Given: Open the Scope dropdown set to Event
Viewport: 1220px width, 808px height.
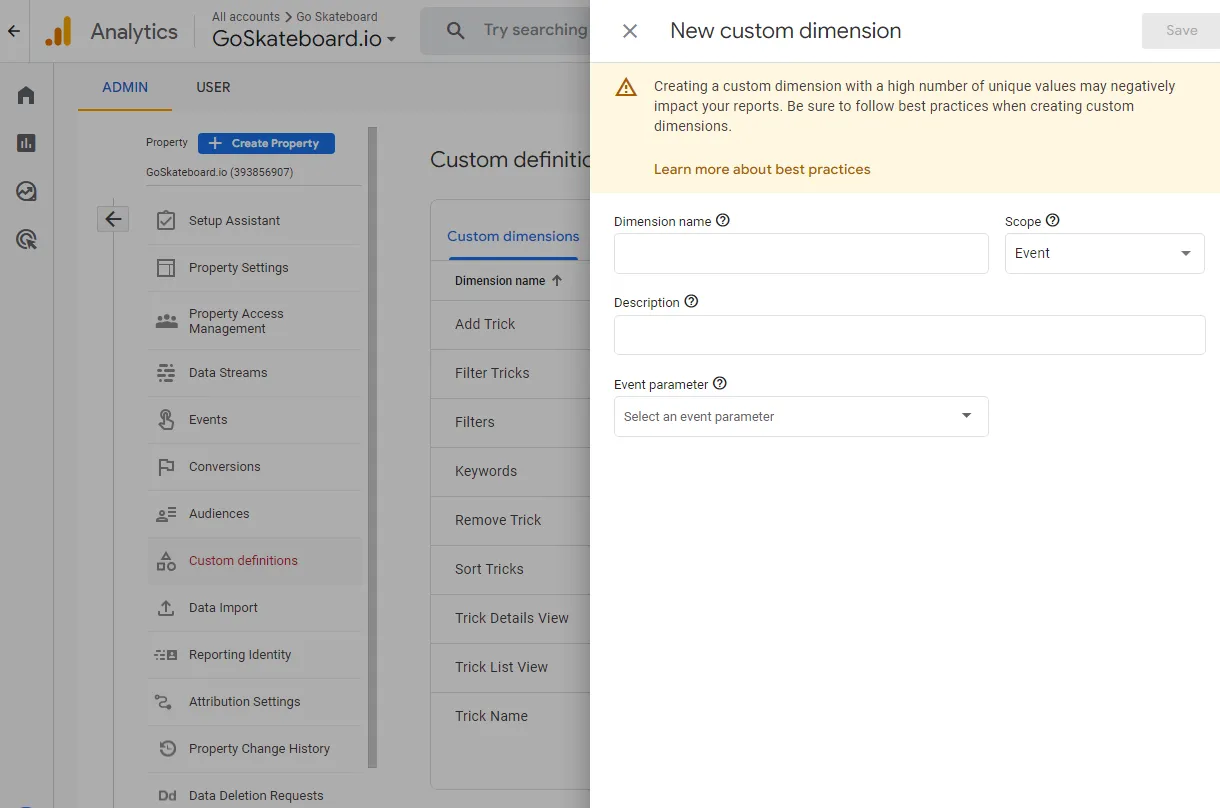Looking at the screenshot, I should click(x=1104, y=254).
